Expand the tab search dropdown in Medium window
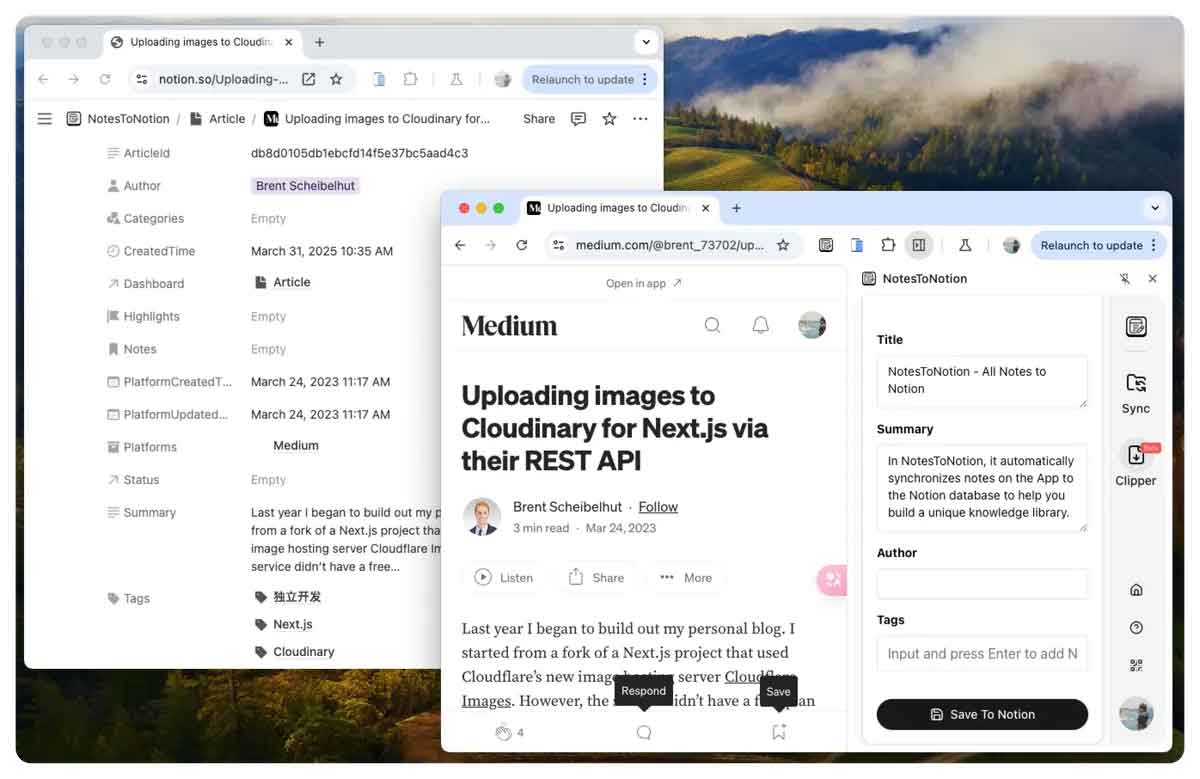This screenshot has width=1200, height=779. 1154,208
